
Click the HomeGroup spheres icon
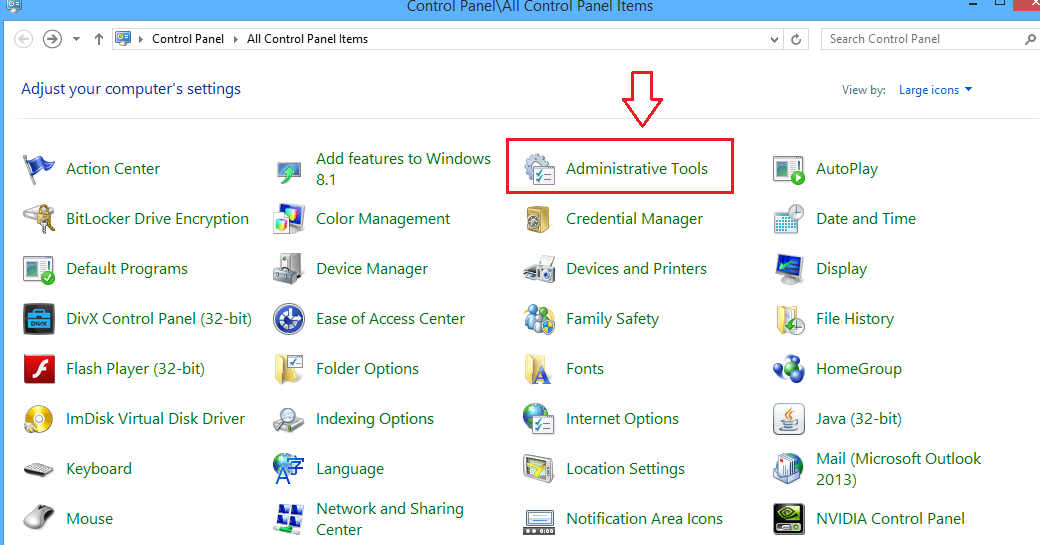pyautogui.click(x=789, y=369)
